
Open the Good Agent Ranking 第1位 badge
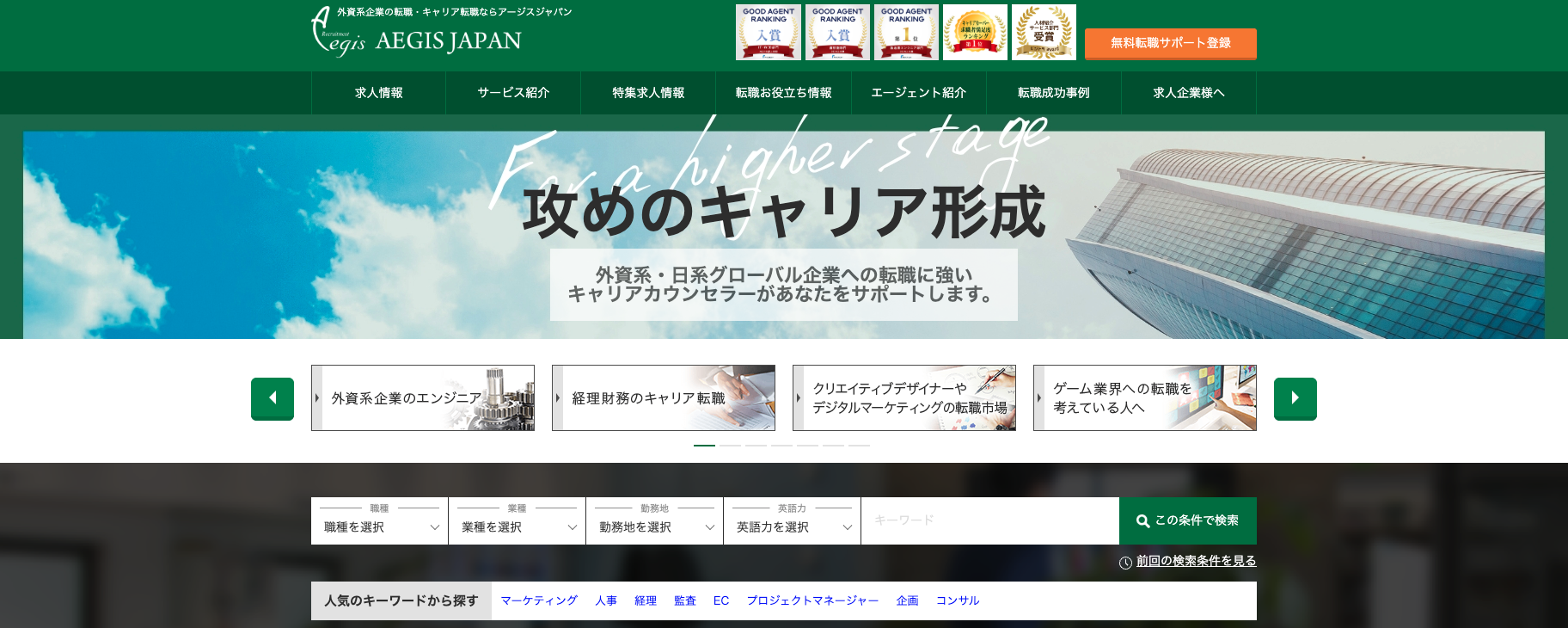pyautogui.click(x=906, y=33)
